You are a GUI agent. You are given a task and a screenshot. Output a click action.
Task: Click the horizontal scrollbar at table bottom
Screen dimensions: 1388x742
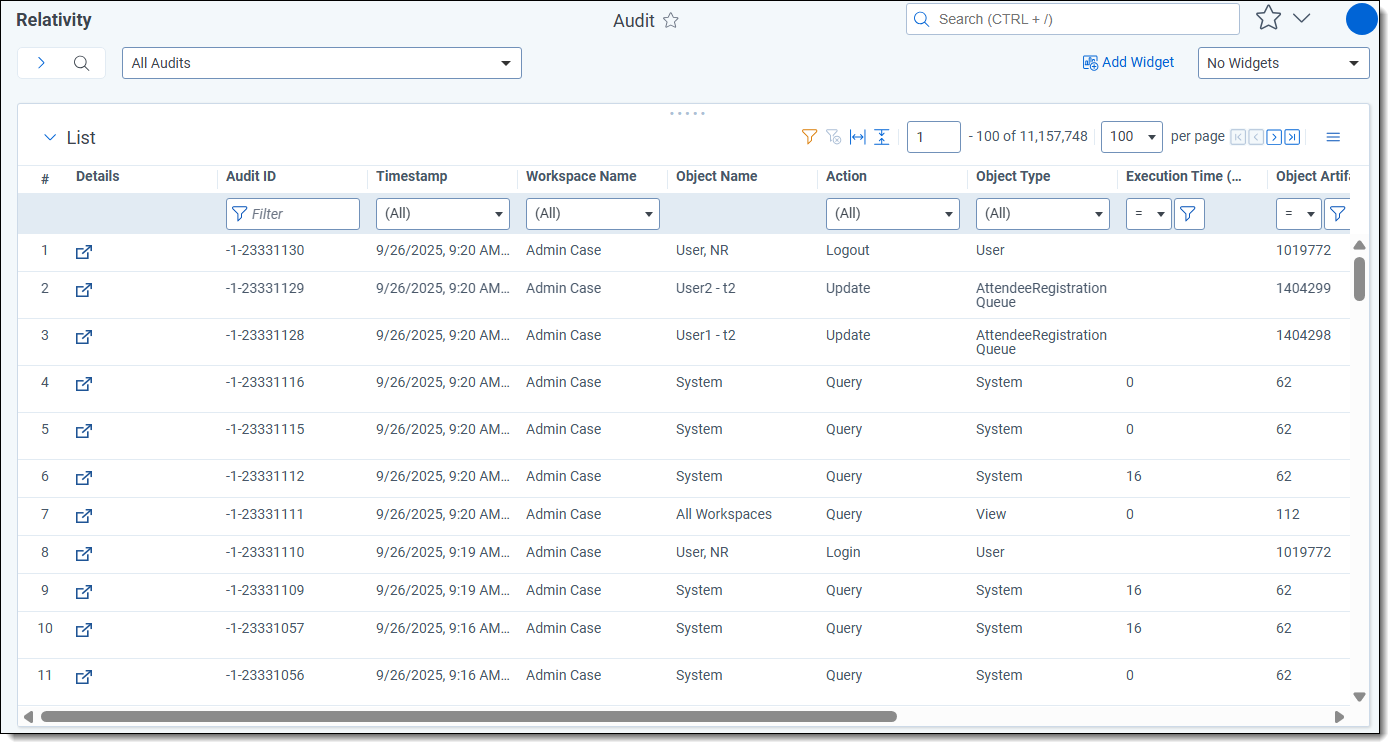click(468, 716)
